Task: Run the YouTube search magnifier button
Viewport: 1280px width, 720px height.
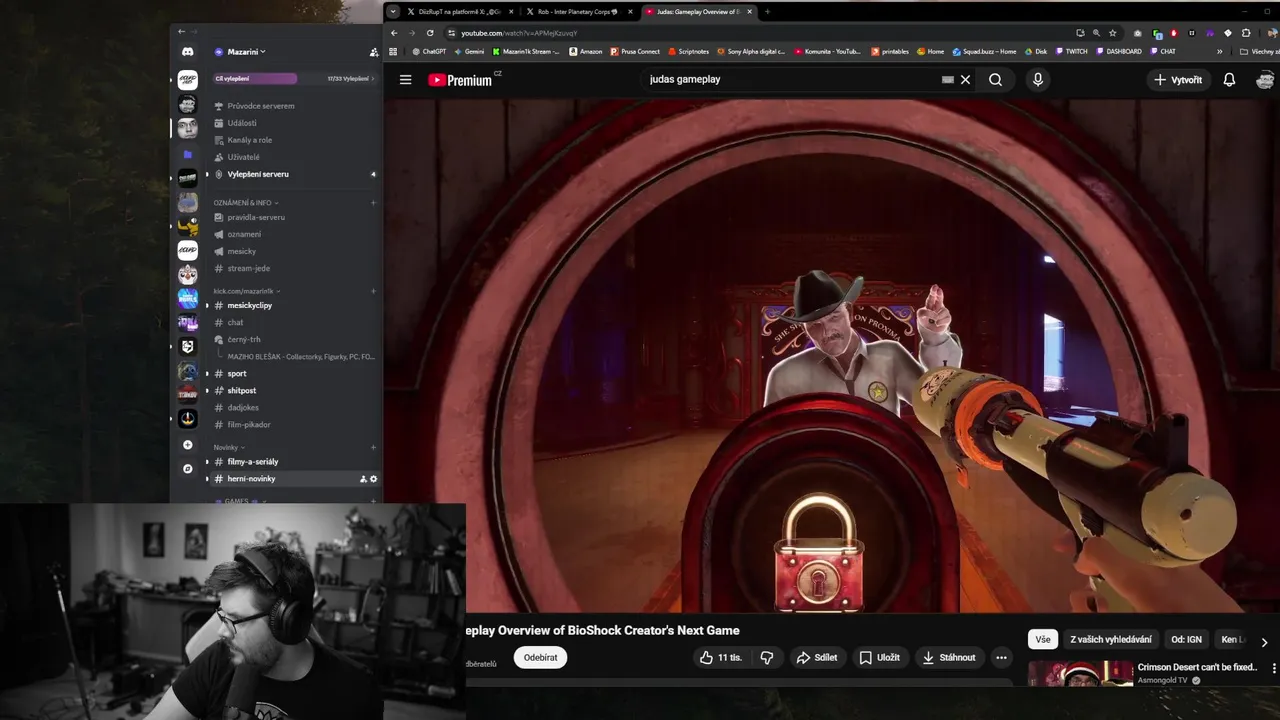Action: point(995,80)
